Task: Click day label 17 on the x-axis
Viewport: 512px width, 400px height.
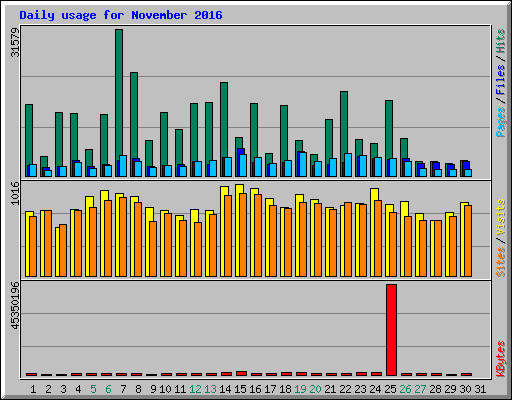Action: pyautogui.click(x=270, y=389)
